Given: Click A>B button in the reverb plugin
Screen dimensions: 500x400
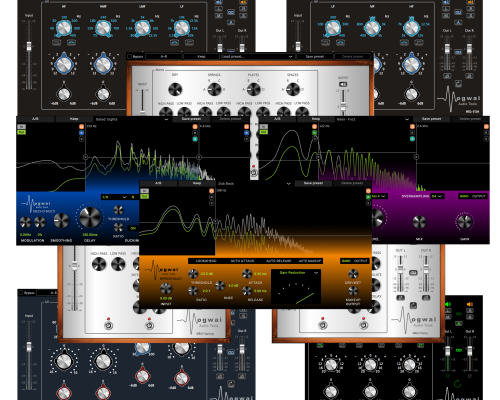Looking at the screenshot, I should coord(164,57).
